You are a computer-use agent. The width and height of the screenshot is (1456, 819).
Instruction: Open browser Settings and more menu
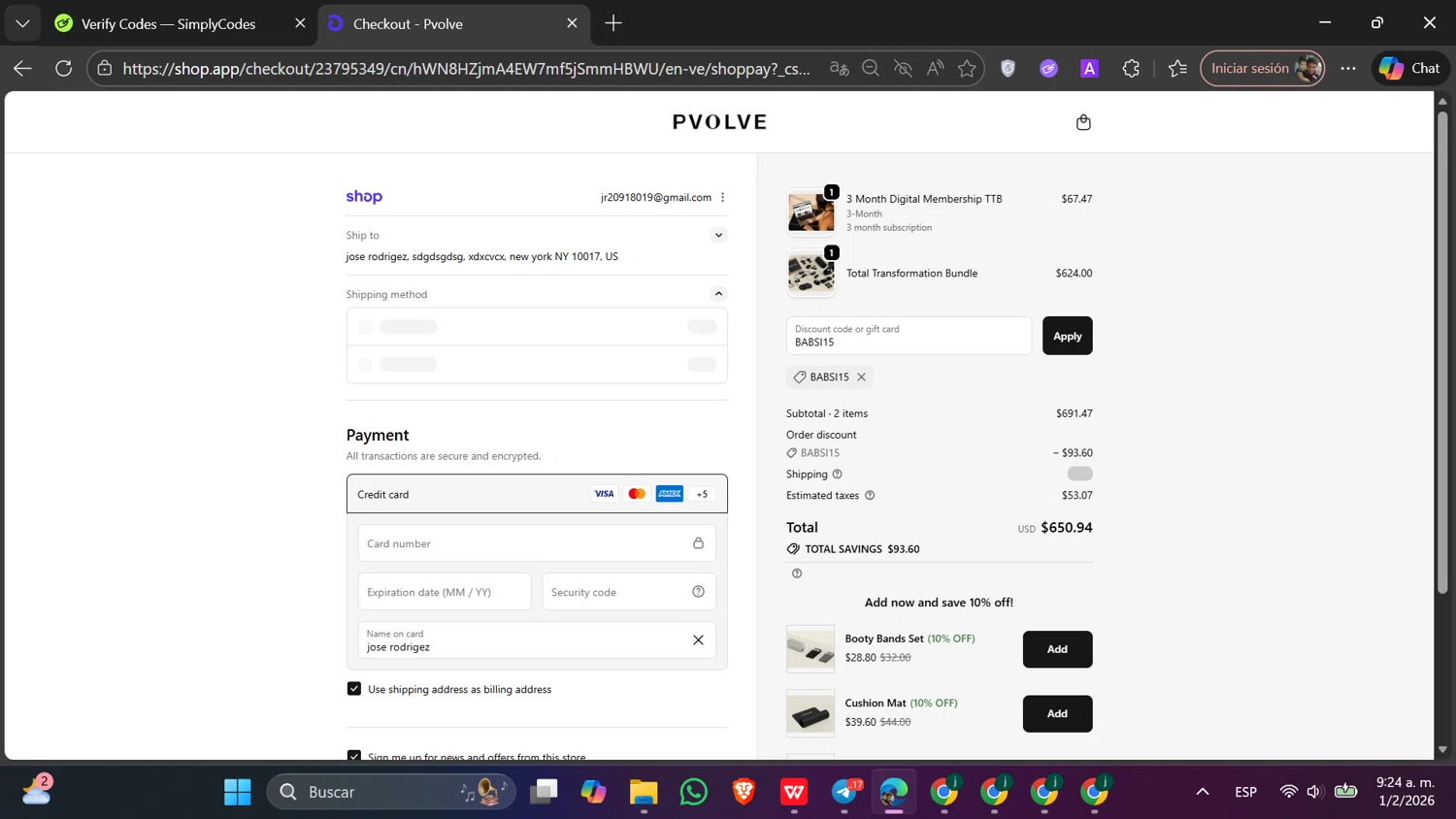click(x=1348, y=68)
